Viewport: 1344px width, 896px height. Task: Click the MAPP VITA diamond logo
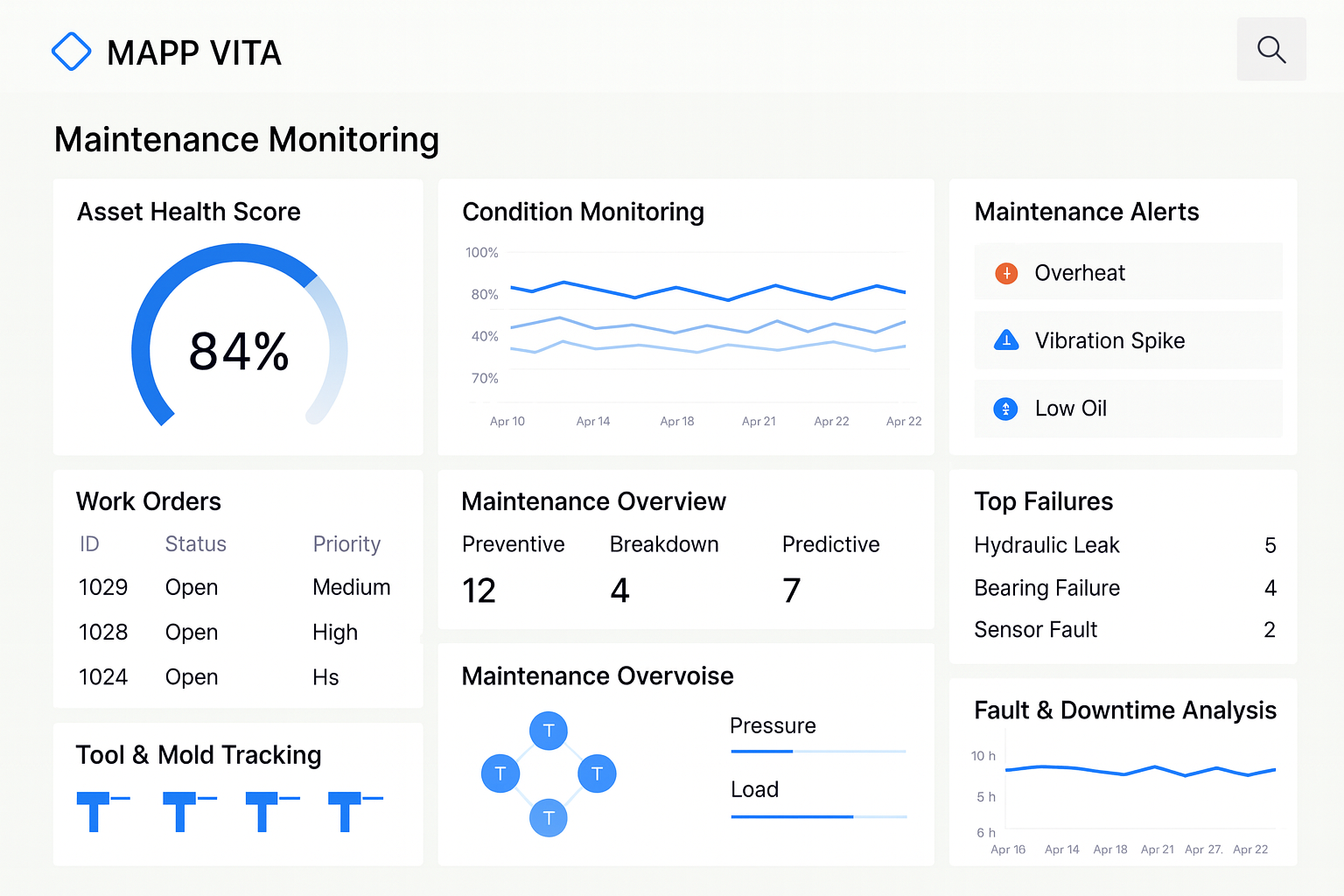(x=71, y=52)
